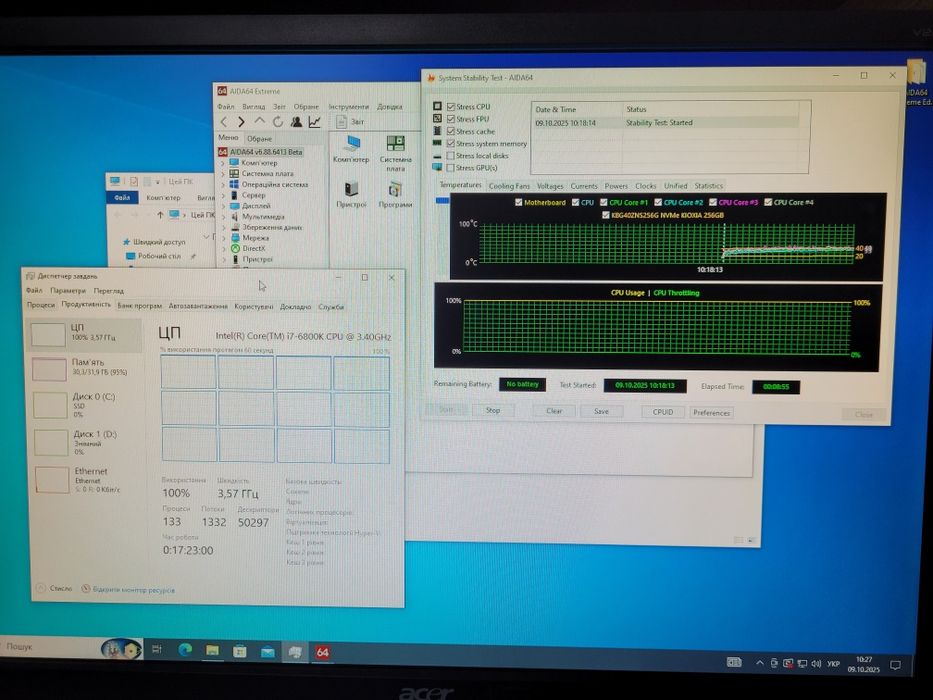Open the Програми icon in AIDA64 right pane
This screenshot has height=700, width=933.
[395, 190]
